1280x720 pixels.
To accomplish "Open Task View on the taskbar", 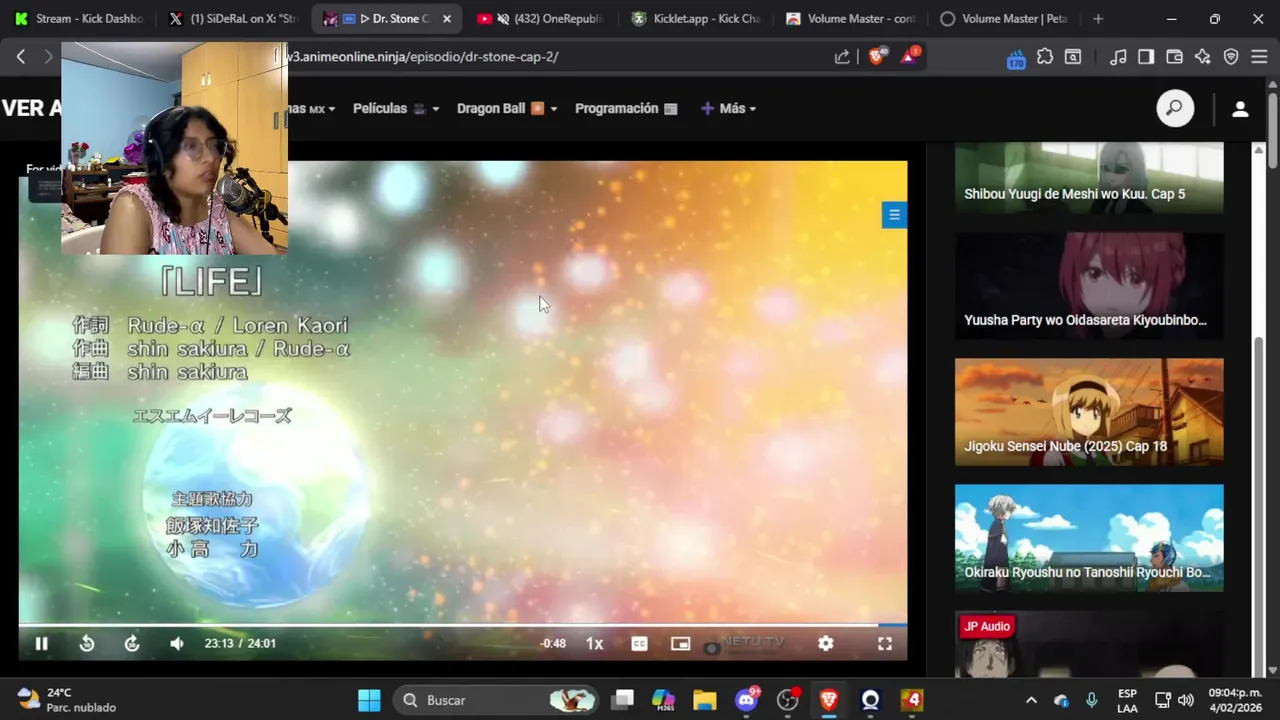I will [624, 700].
